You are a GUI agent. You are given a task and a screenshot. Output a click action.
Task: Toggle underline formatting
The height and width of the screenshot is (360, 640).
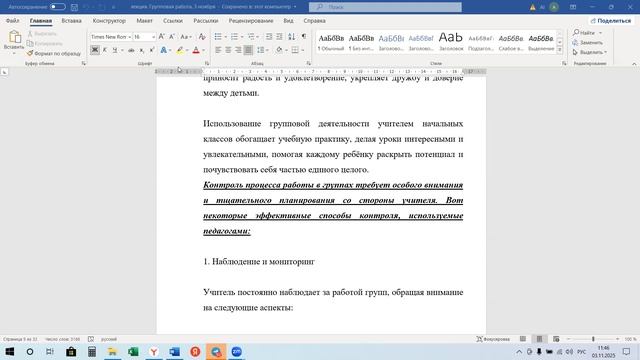(x=115, y=50)
